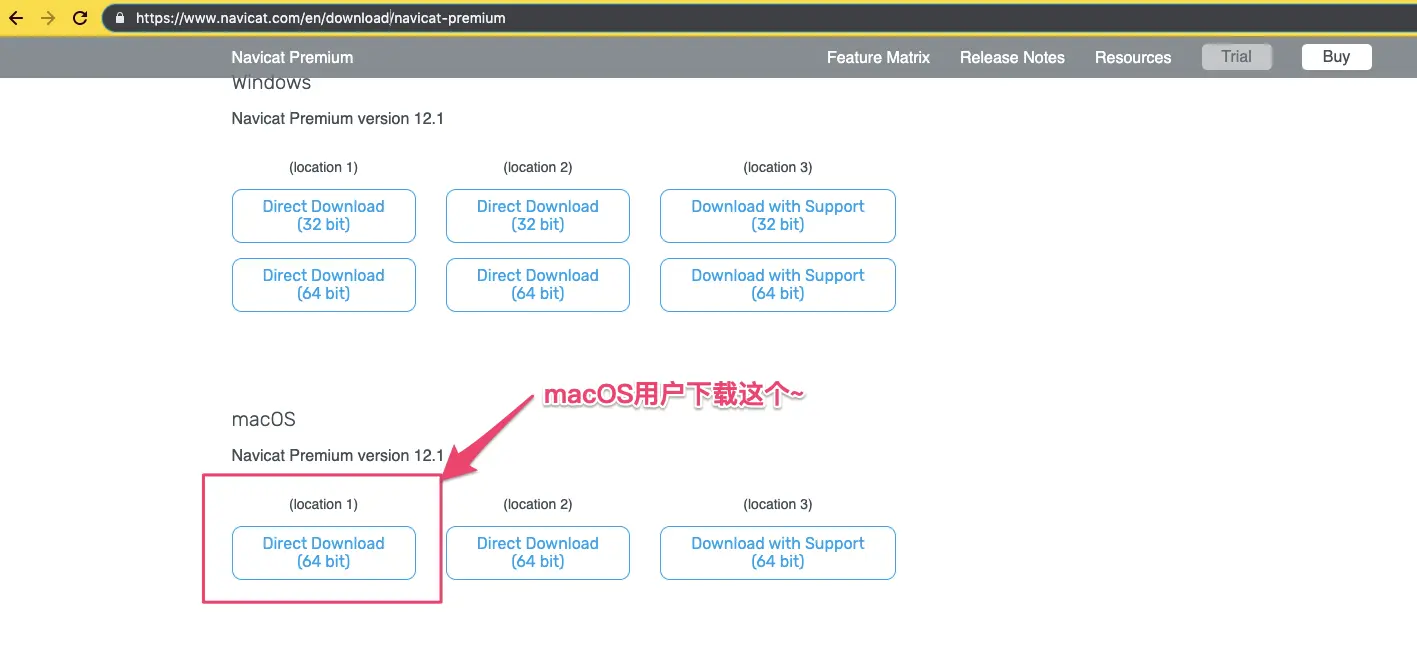Click the Navicat Premium header title
The image size is (1417, 646).
(x=292, y=57)
